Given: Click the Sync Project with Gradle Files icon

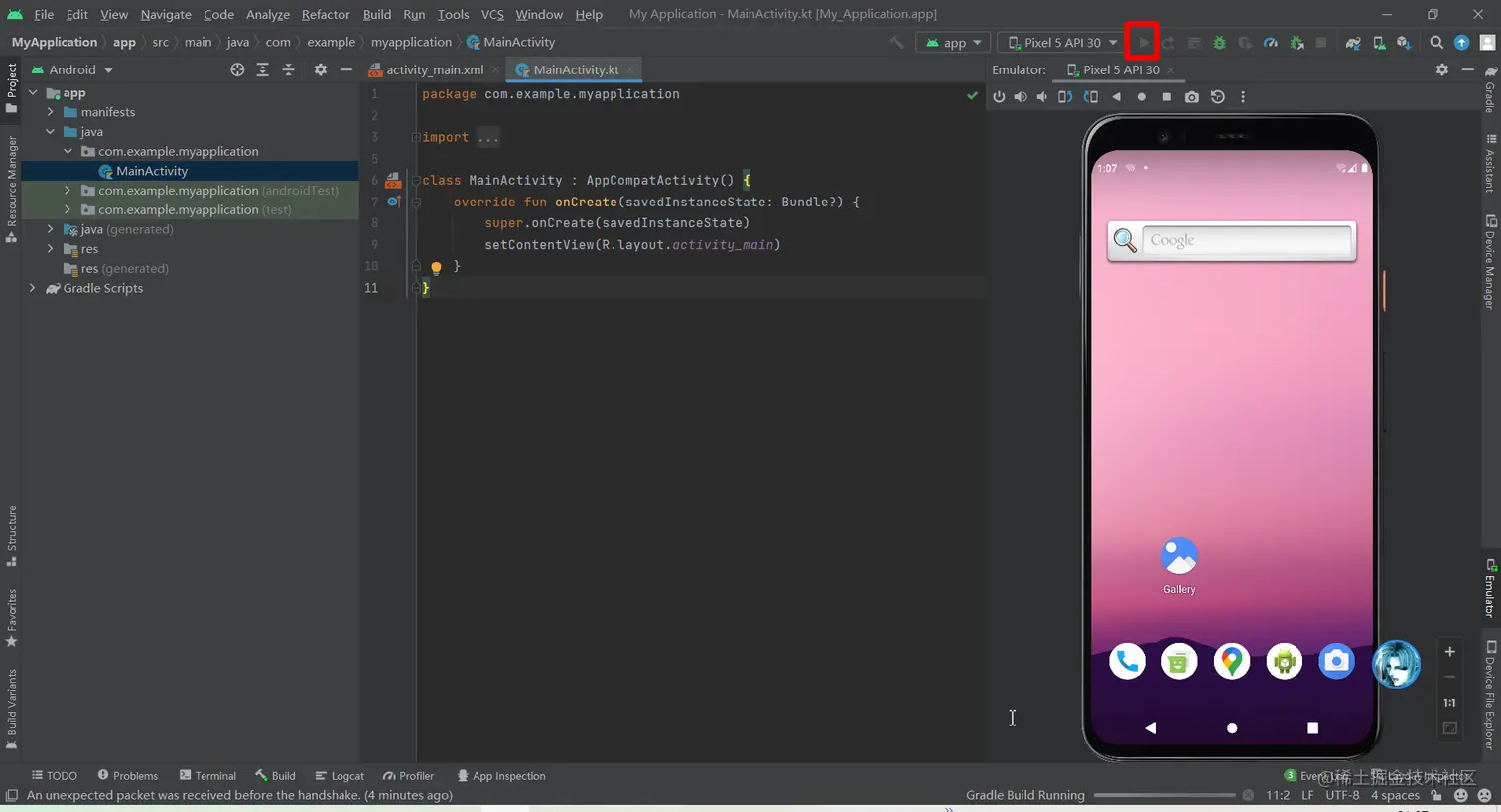Looking at the screenshot, I should pos(1352,43).
